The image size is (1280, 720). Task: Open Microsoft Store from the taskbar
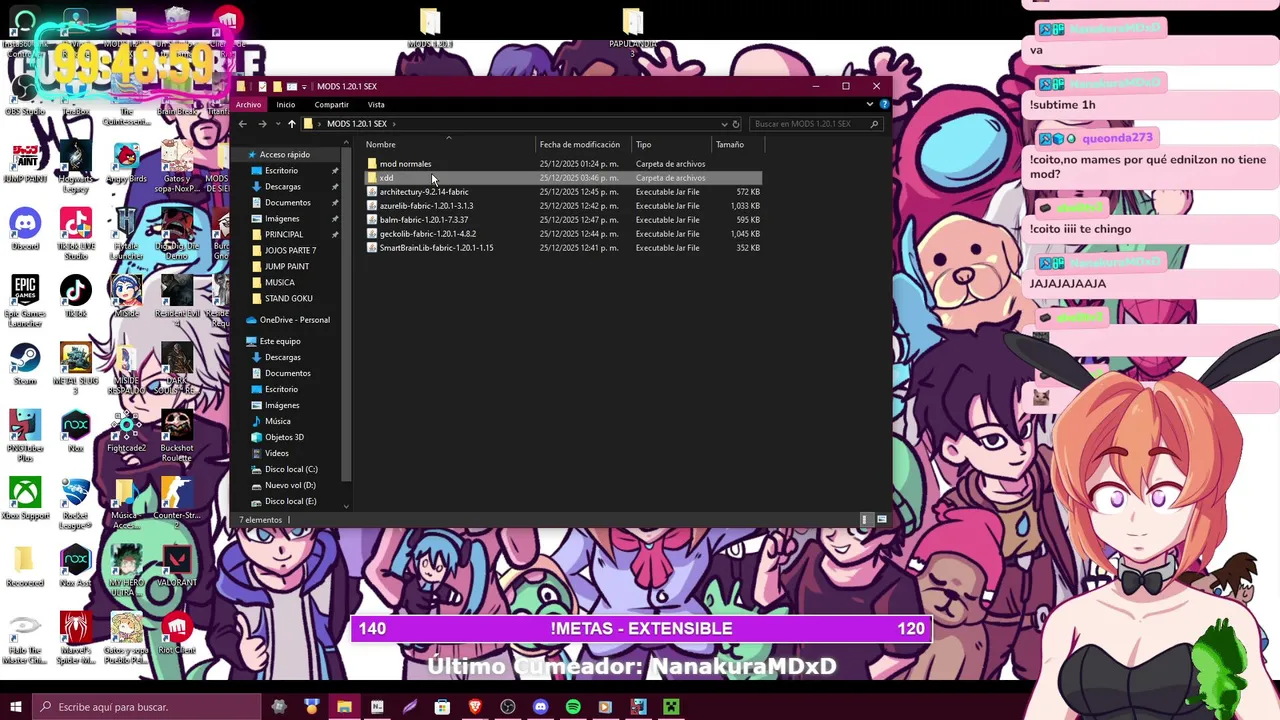click(442, 707)
